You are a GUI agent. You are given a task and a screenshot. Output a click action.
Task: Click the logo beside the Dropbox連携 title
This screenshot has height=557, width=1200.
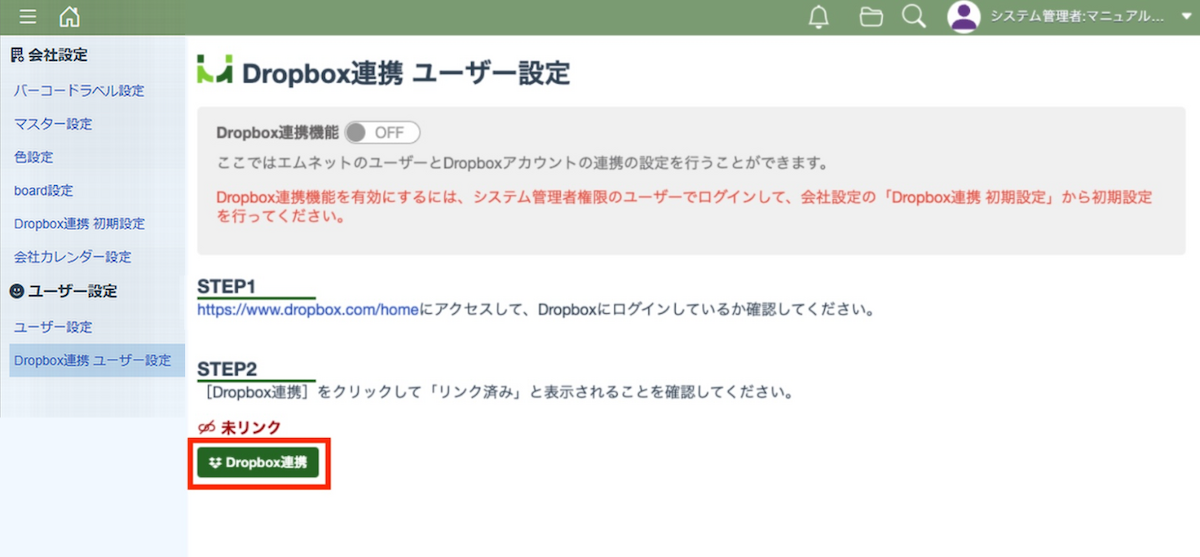pos(215,71)
